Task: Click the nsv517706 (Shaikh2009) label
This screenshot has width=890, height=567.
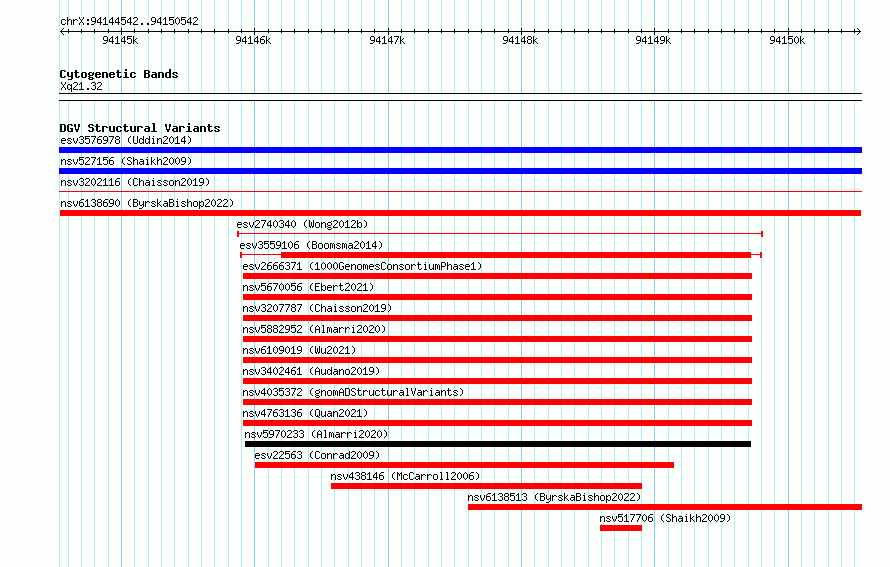Action: point(665,518)
